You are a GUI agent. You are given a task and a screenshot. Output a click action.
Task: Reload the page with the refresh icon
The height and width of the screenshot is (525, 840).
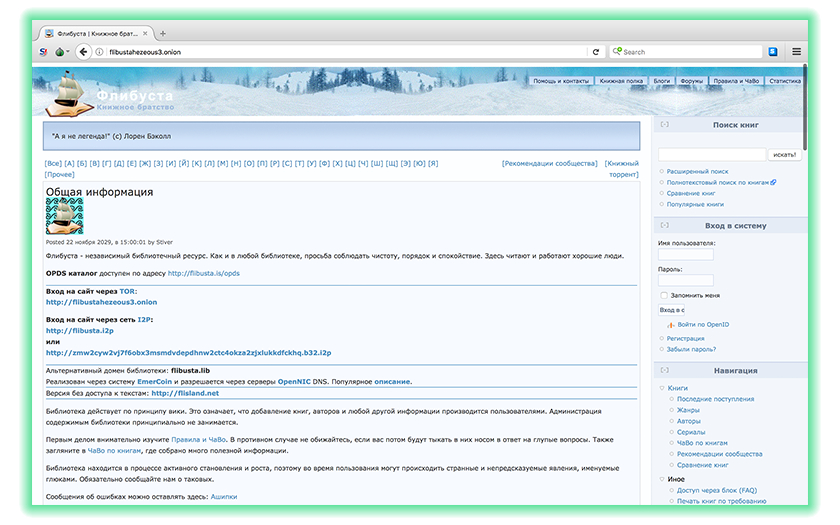tap(596, 52)
